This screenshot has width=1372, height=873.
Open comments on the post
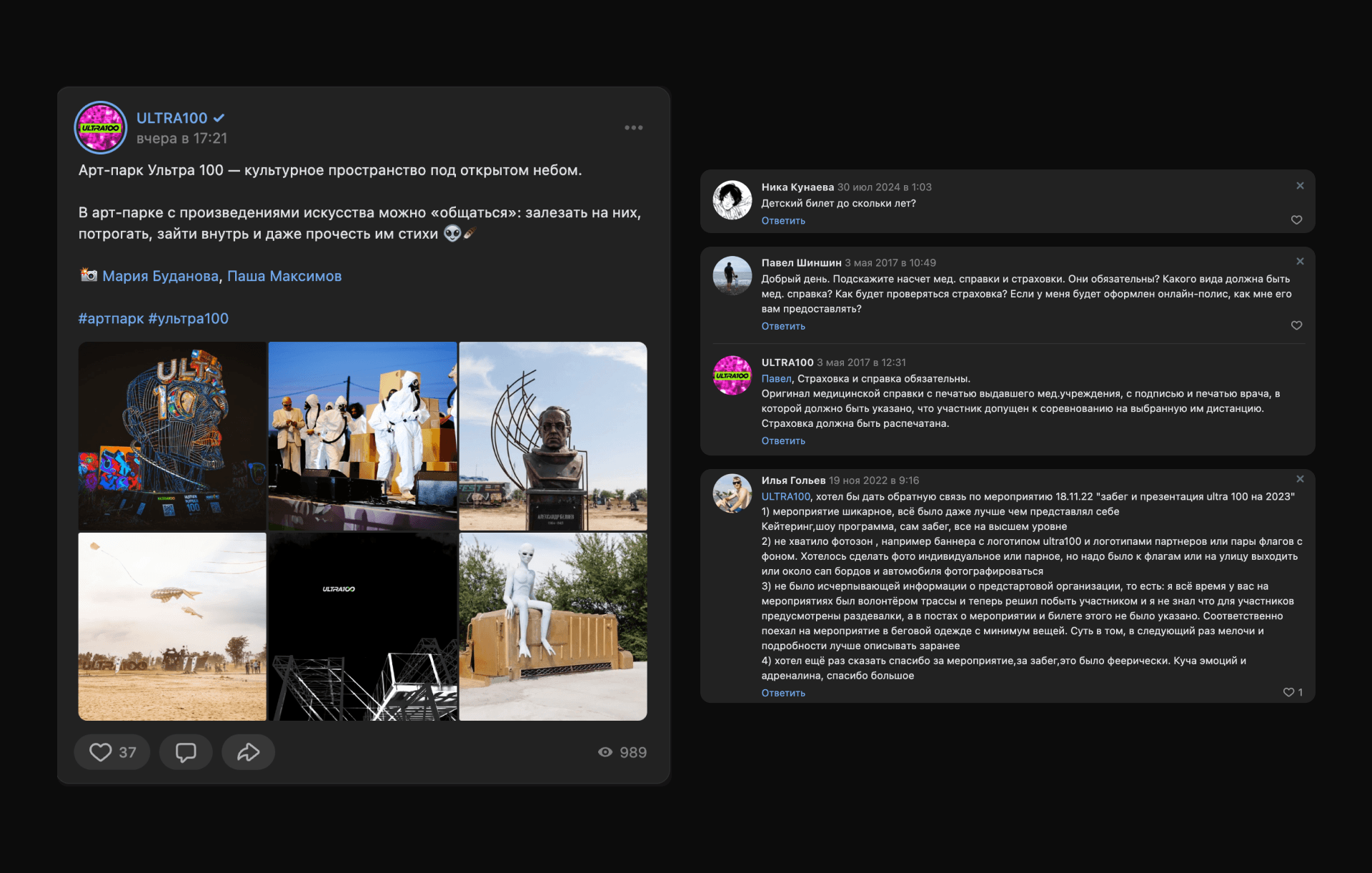(x=186, y=752)
